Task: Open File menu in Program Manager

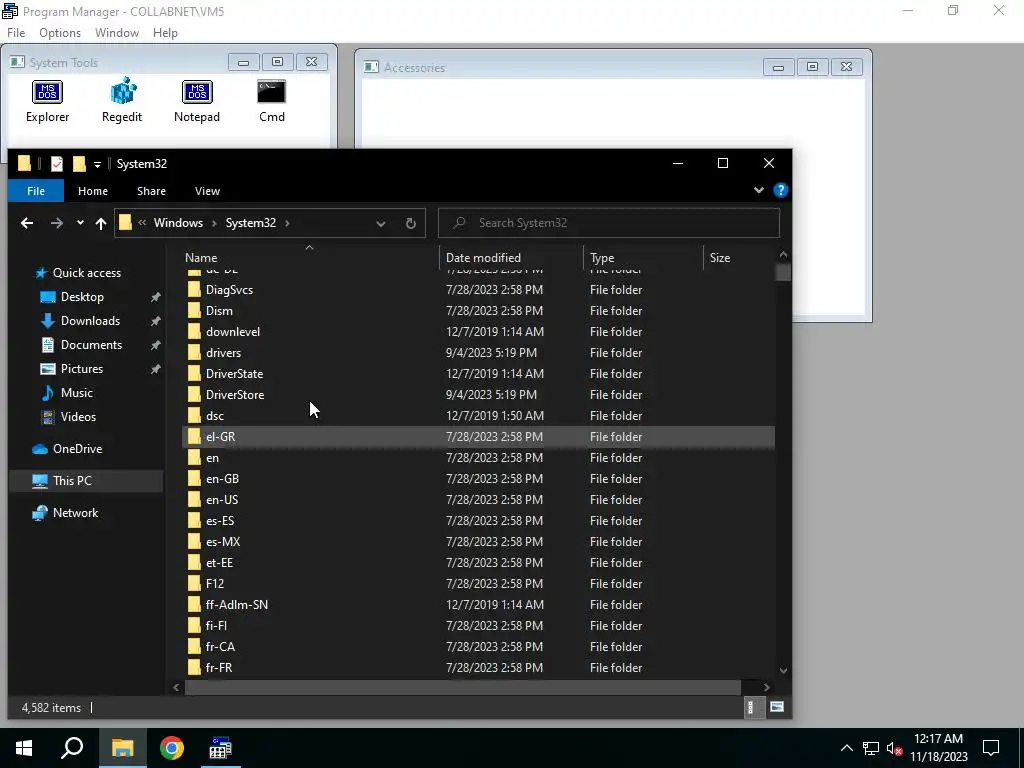Action: (16, 33)
